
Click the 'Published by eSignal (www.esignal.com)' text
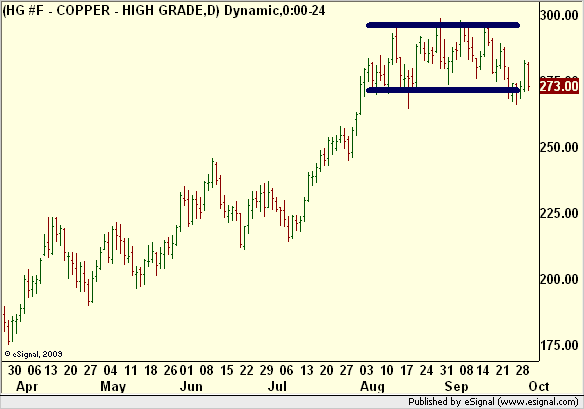pos(493,402)
